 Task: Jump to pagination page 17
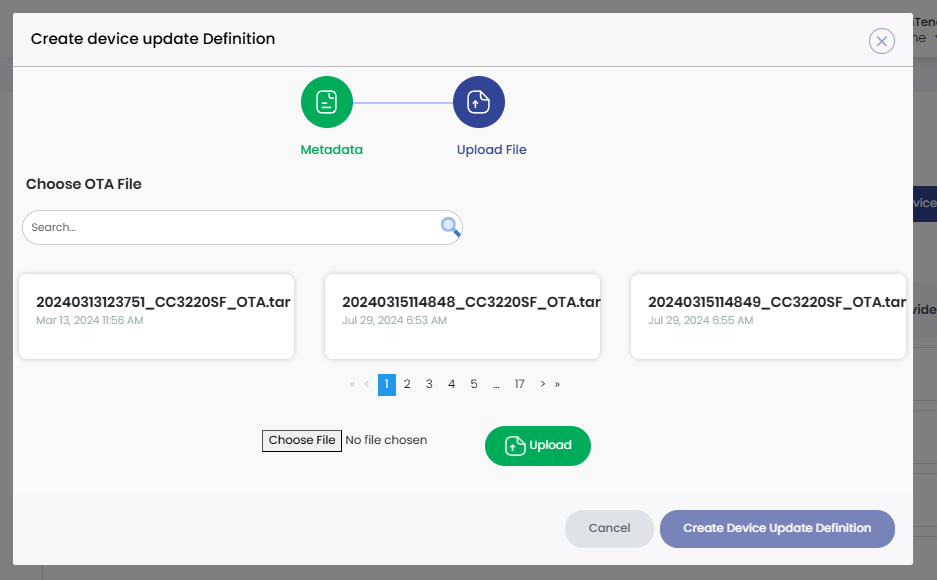[x=519, y=385]
